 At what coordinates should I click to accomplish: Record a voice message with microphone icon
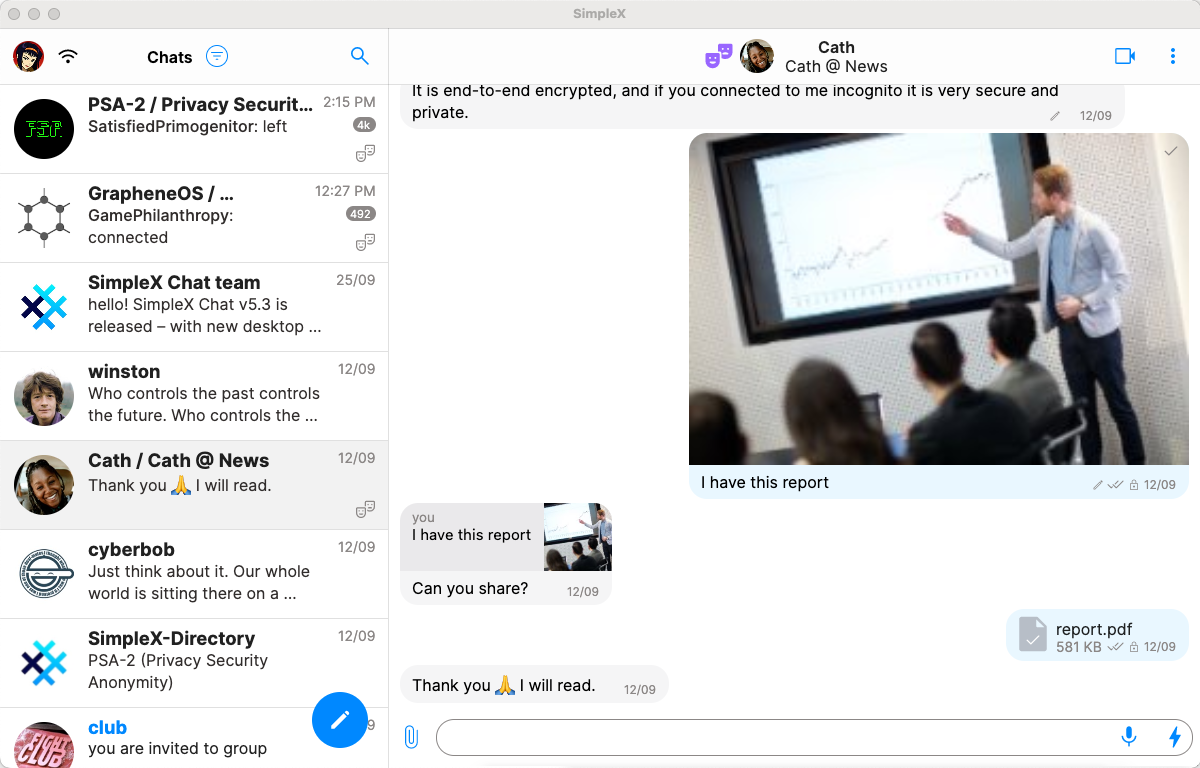click(x=1129, y=738)
